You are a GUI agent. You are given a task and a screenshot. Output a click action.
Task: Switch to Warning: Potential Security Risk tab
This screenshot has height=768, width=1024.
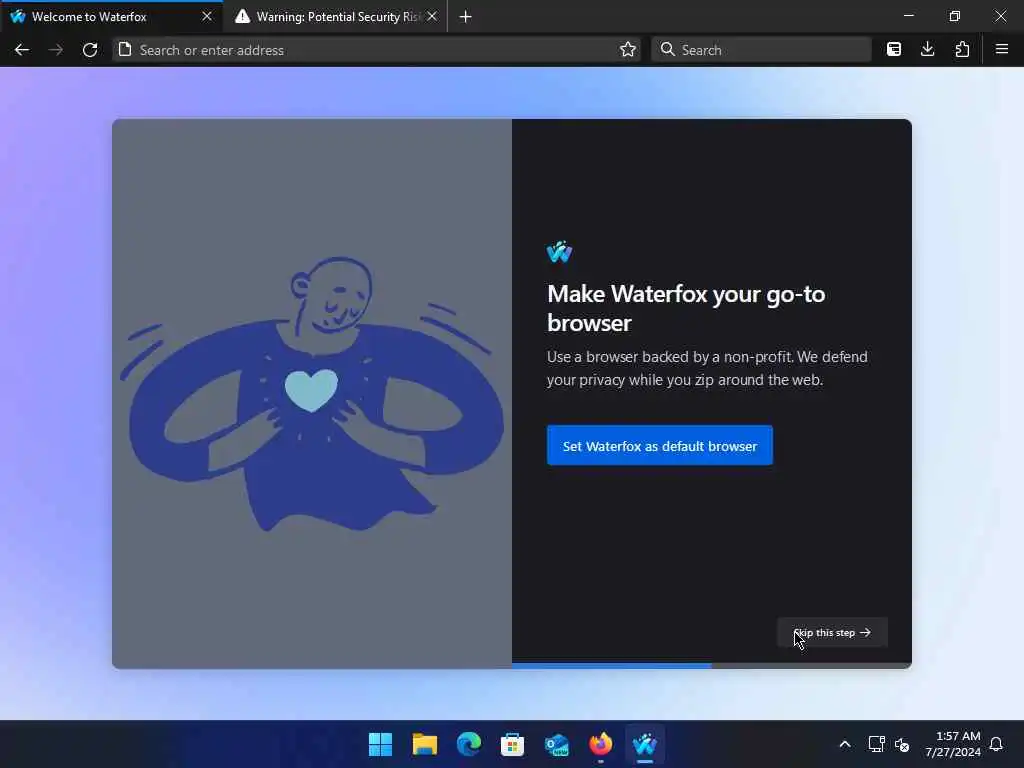click(x=335, y=16)
